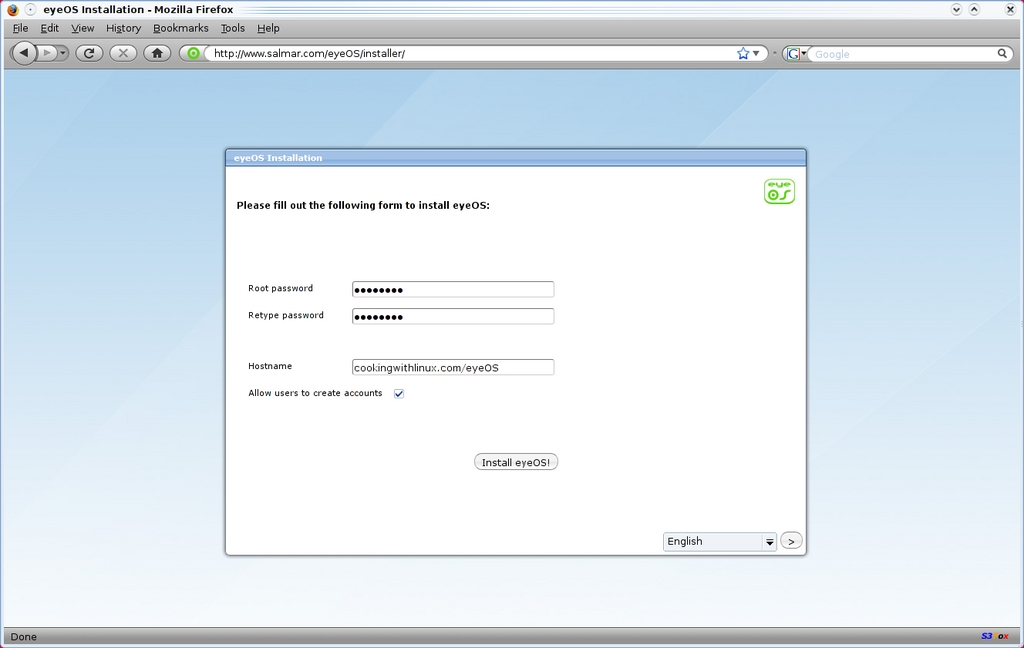Open the English language dropdown
Screen dimensions: 1024x648
pos(720,541)
